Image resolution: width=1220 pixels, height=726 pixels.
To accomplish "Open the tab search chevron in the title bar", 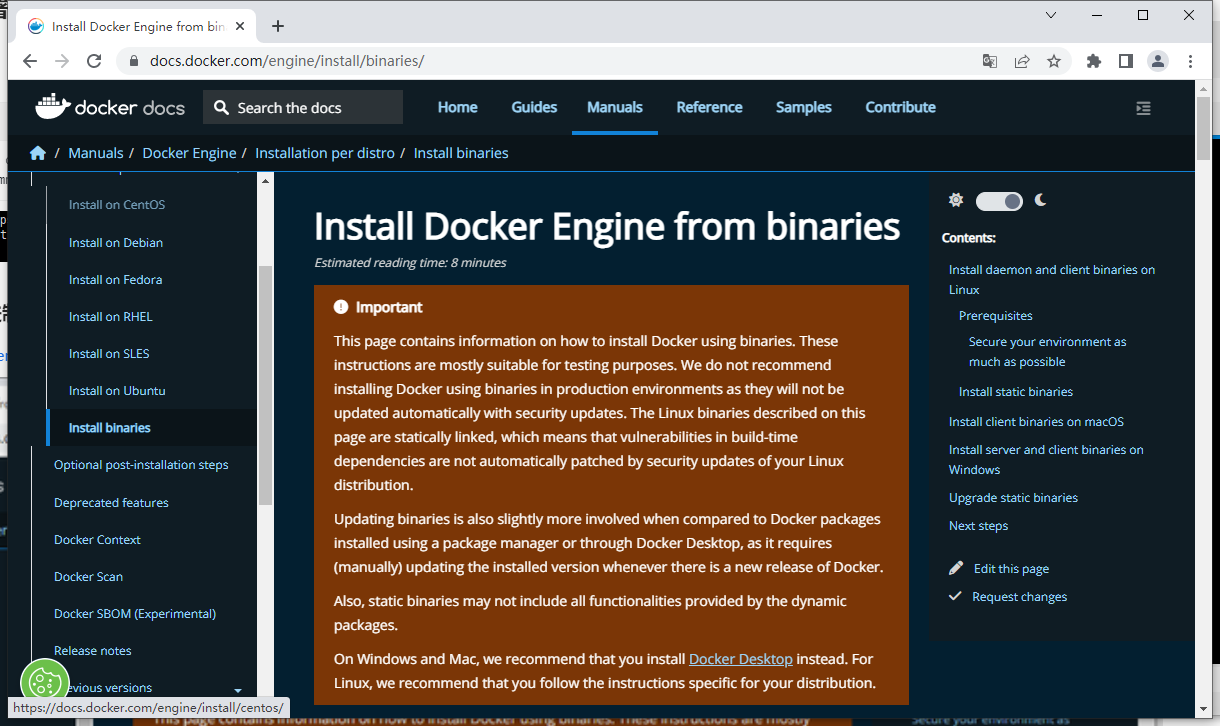I will pyautogui.click(x=1051, y=15).
